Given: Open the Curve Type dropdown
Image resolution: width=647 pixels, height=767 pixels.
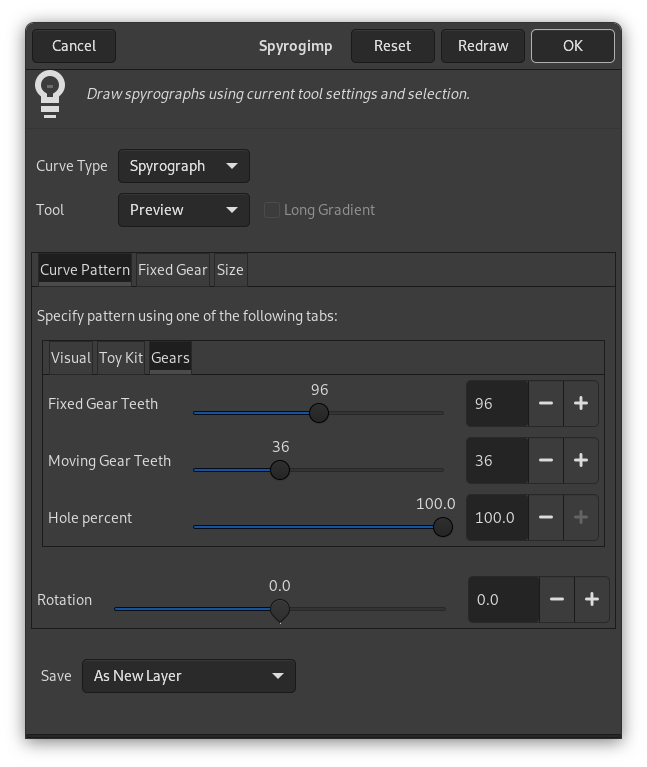Looking at the screenshot, I should click(183, 166).
